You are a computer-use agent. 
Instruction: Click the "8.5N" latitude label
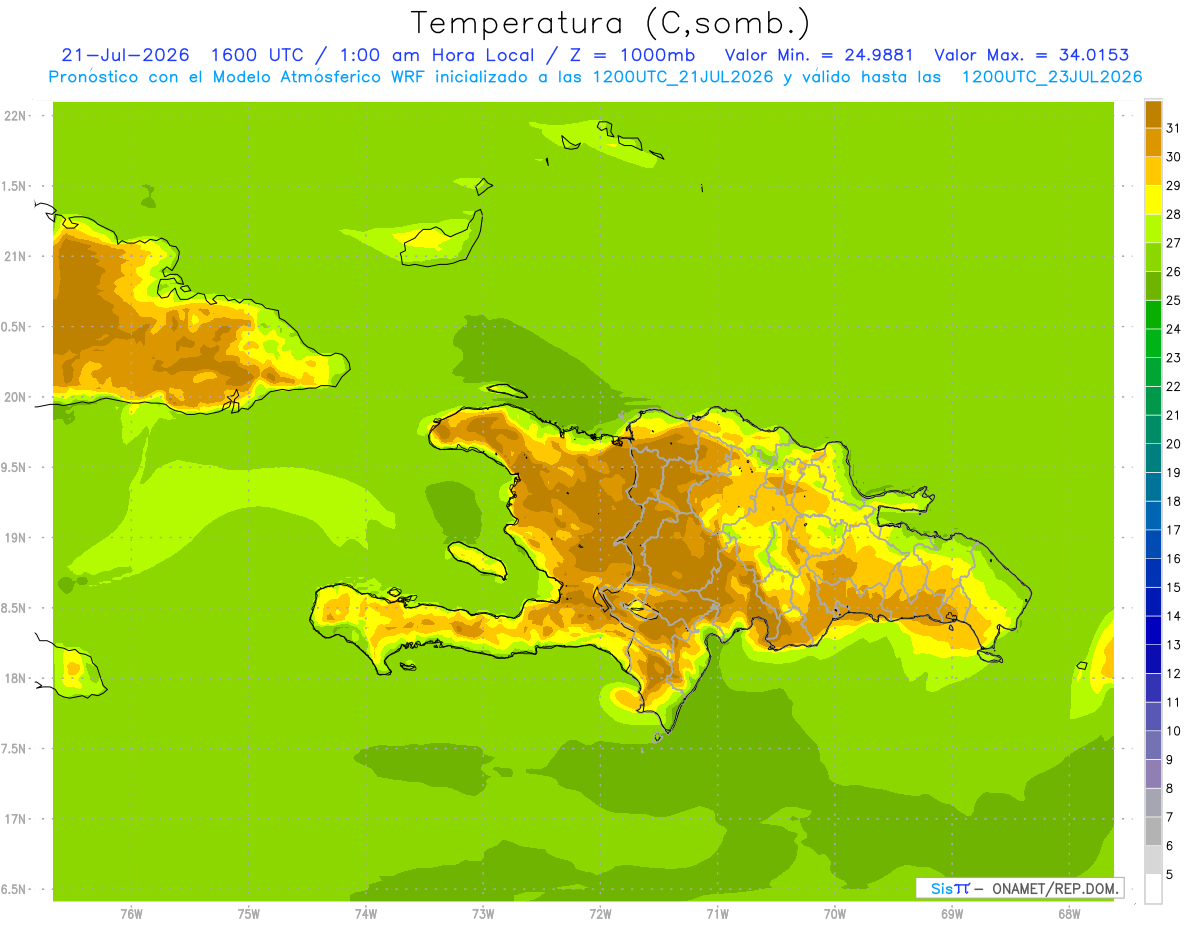point(14,608)
